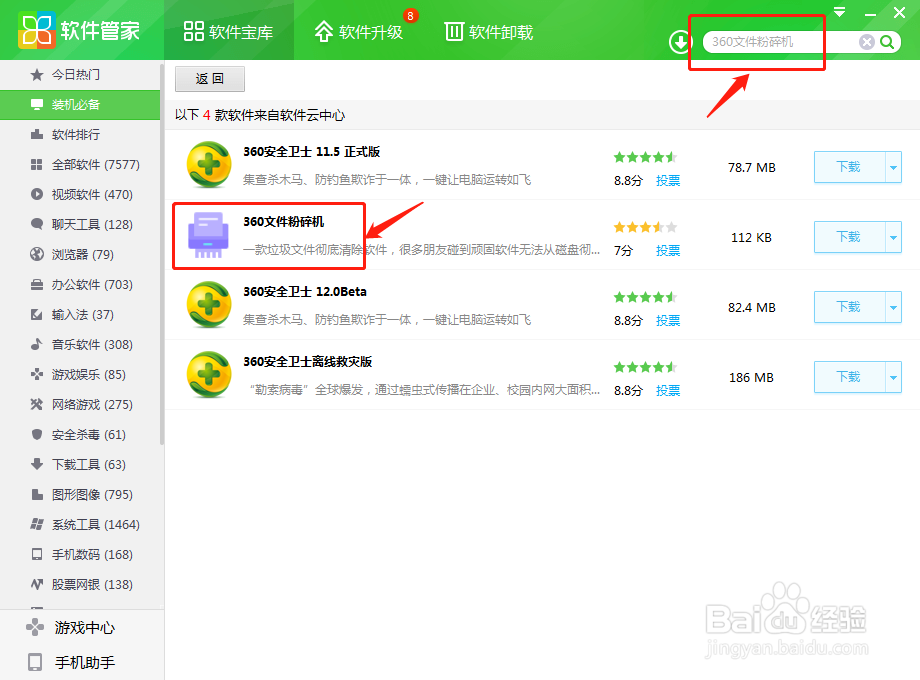The image size is (920, 680).
Task: Click the 视频软件 play icon
Action: tap(36, 194)
